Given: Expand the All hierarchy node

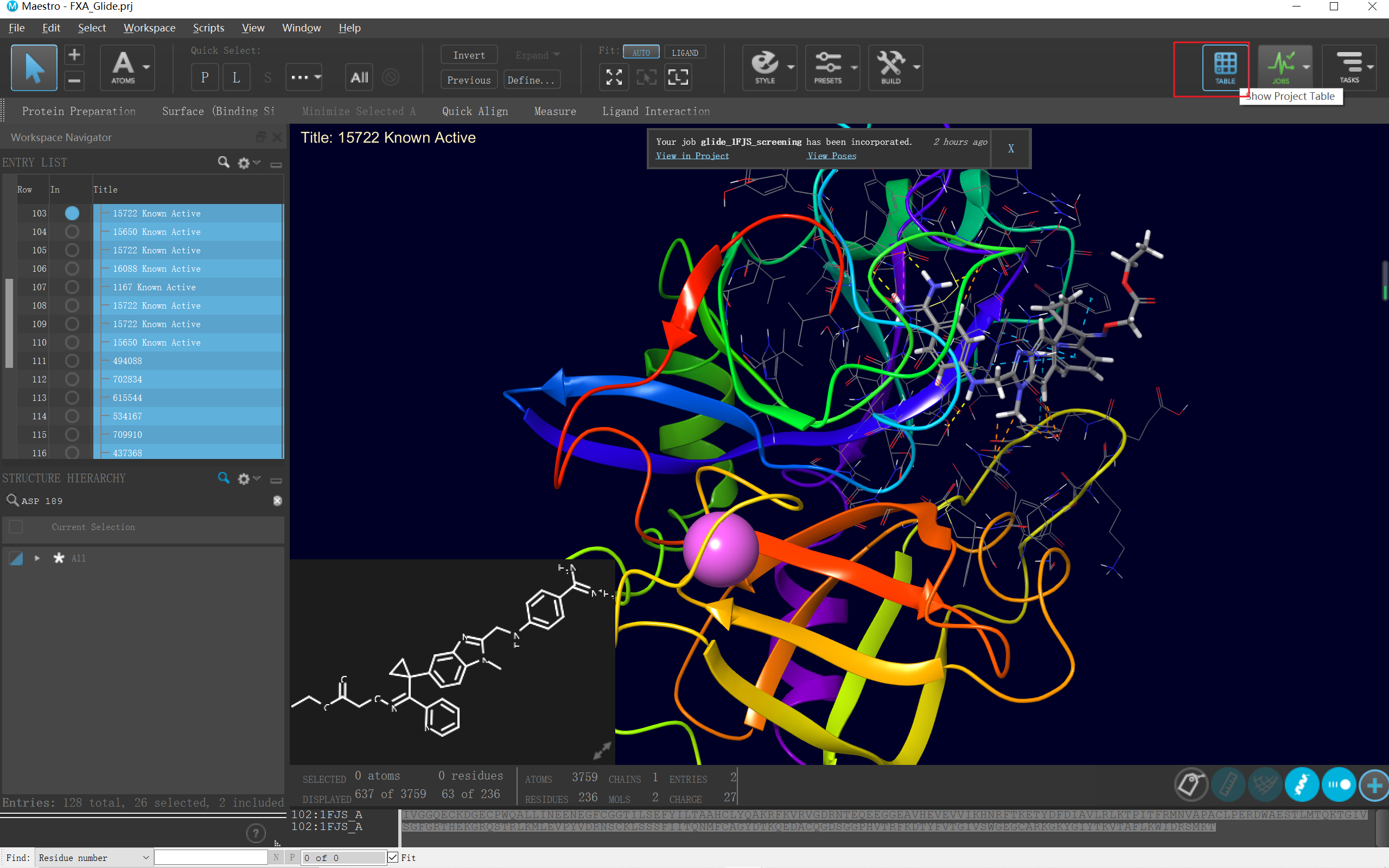Looking at the screenshot, I should point(37,558).
